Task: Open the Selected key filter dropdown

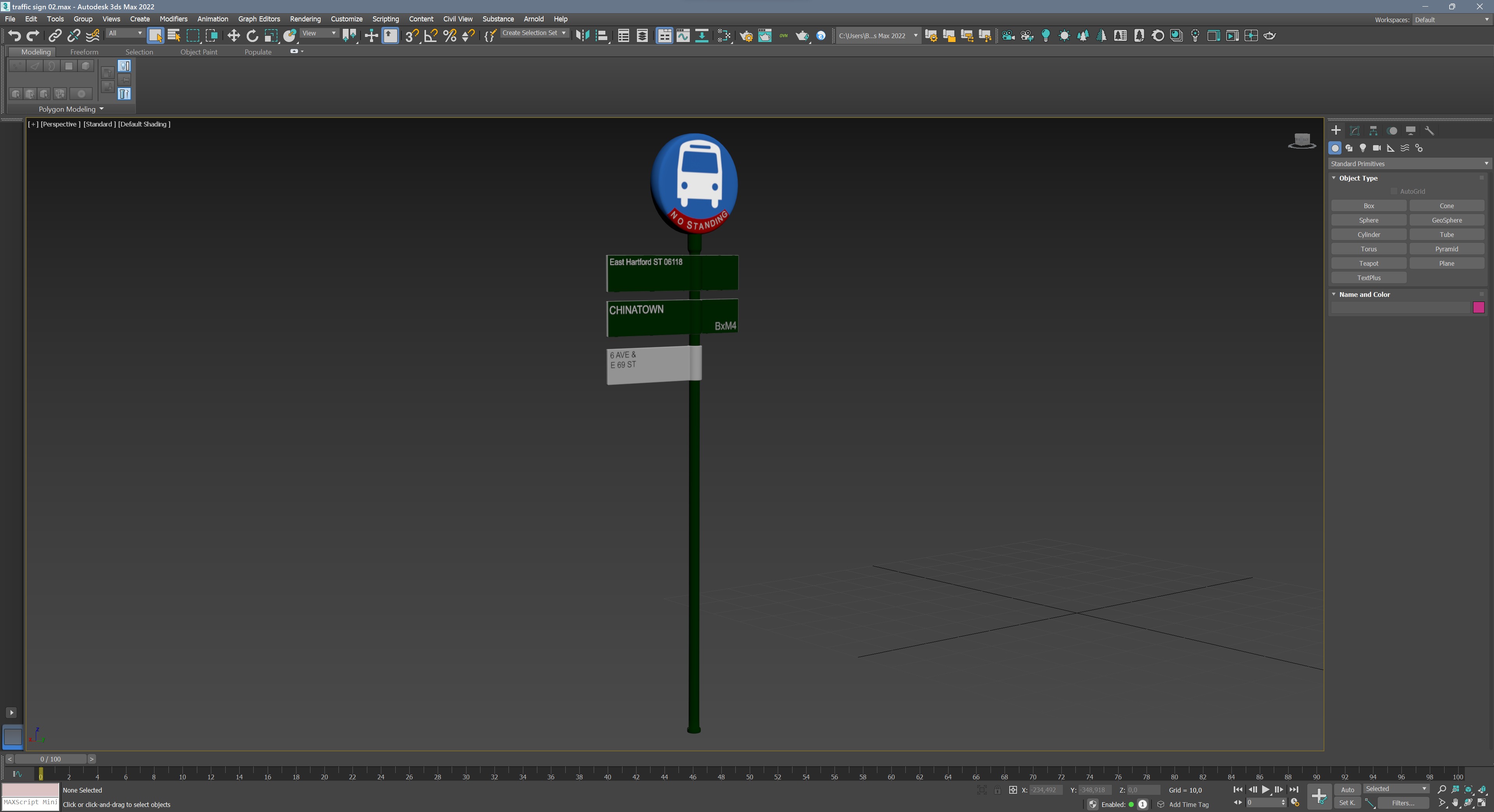Action: (1396, 789)
